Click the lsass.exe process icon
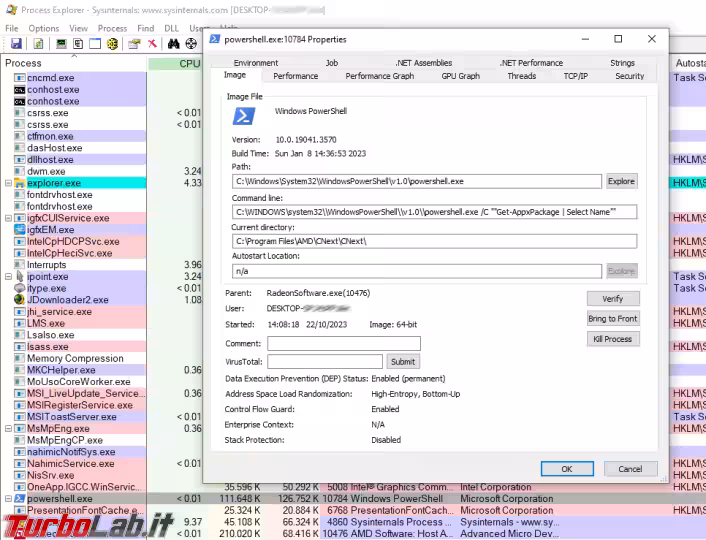Screen dimensions: 706x540 (x=19, y=346)
